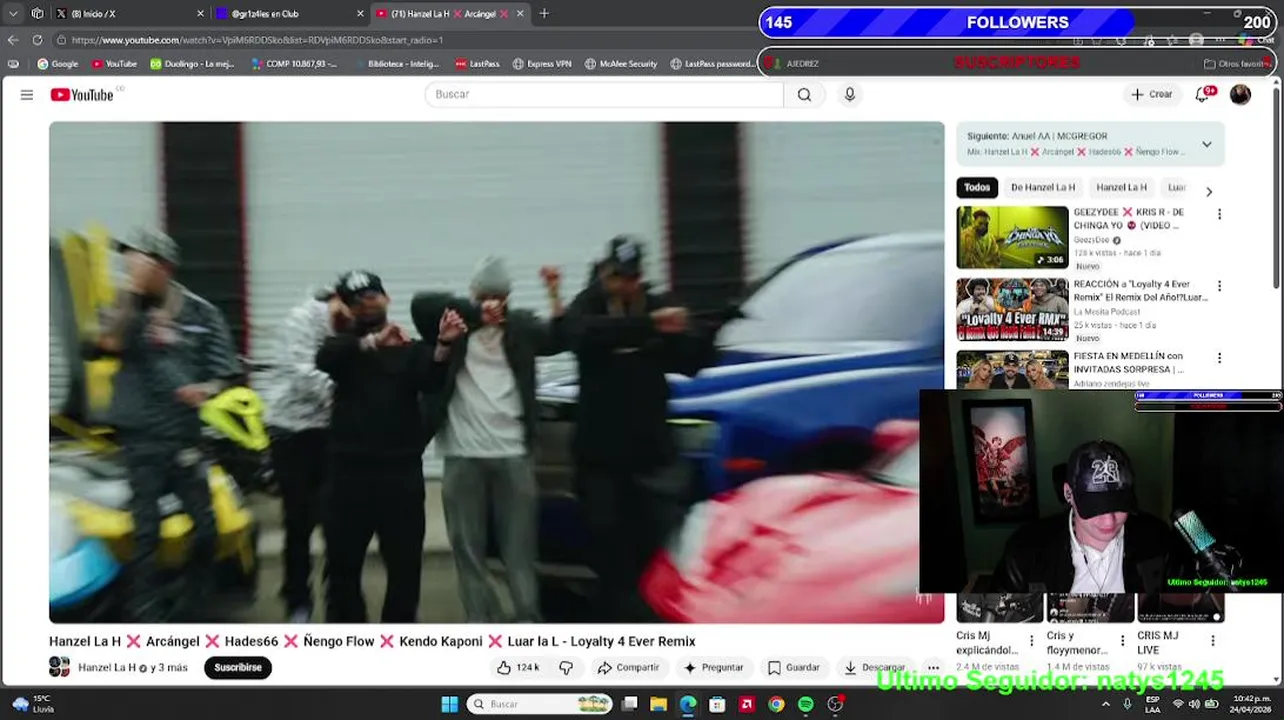Open Microsoft Edge from the taskbar
Viewport: 1284px width, 720px height.
point(688,705)
